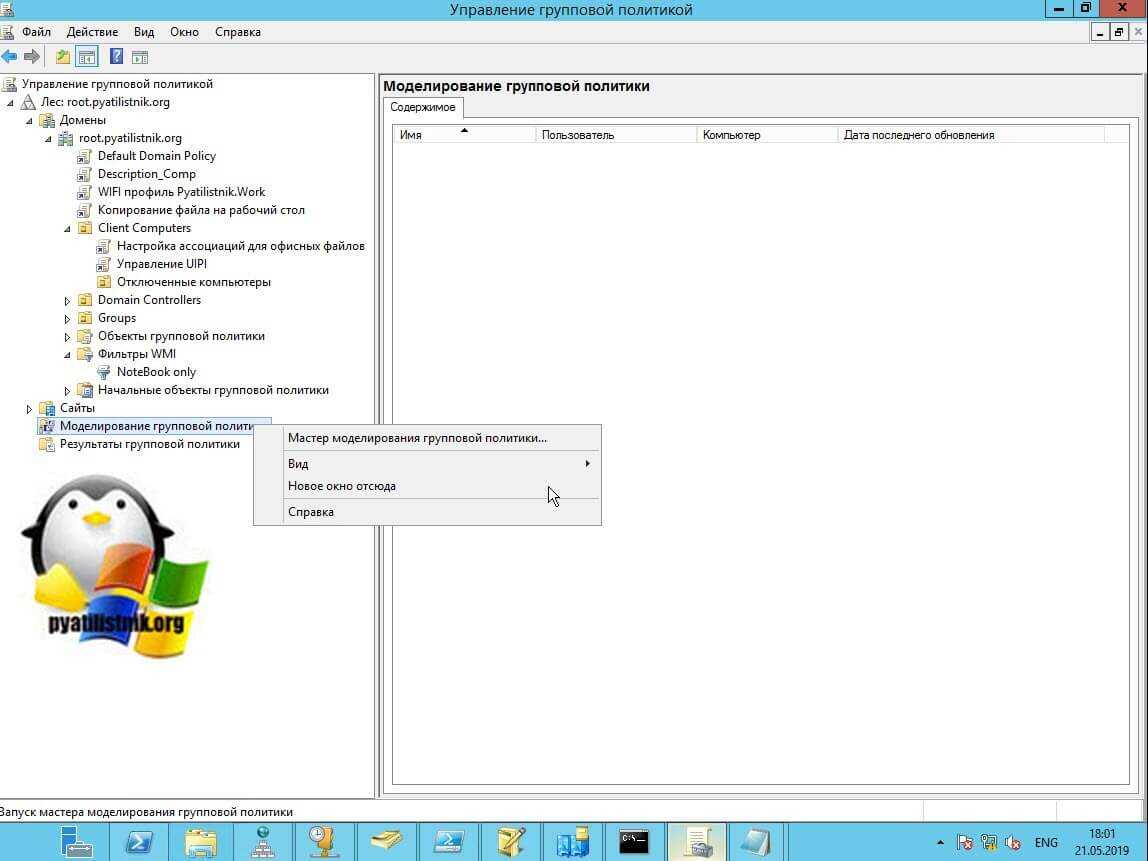Collapse the Client Computers node
Image resolution: width=1148 pixels, height=861 pixels.
(x=68, y=228)
